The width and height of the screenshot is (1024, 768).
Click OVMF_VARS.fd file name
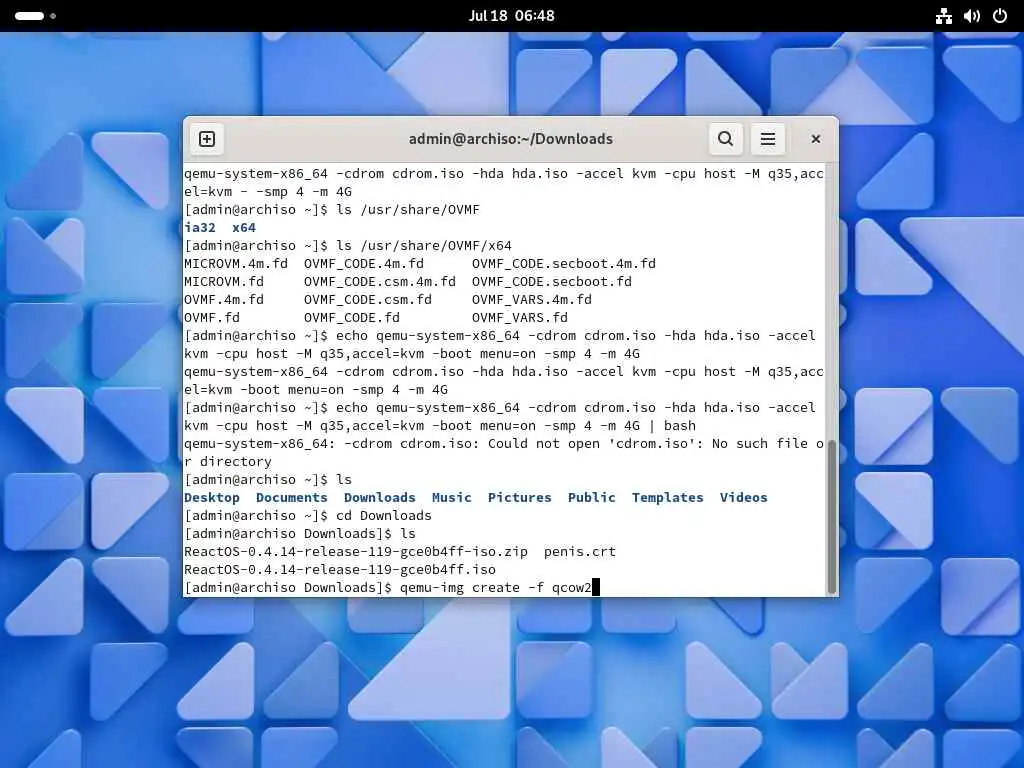click(520, 317)
